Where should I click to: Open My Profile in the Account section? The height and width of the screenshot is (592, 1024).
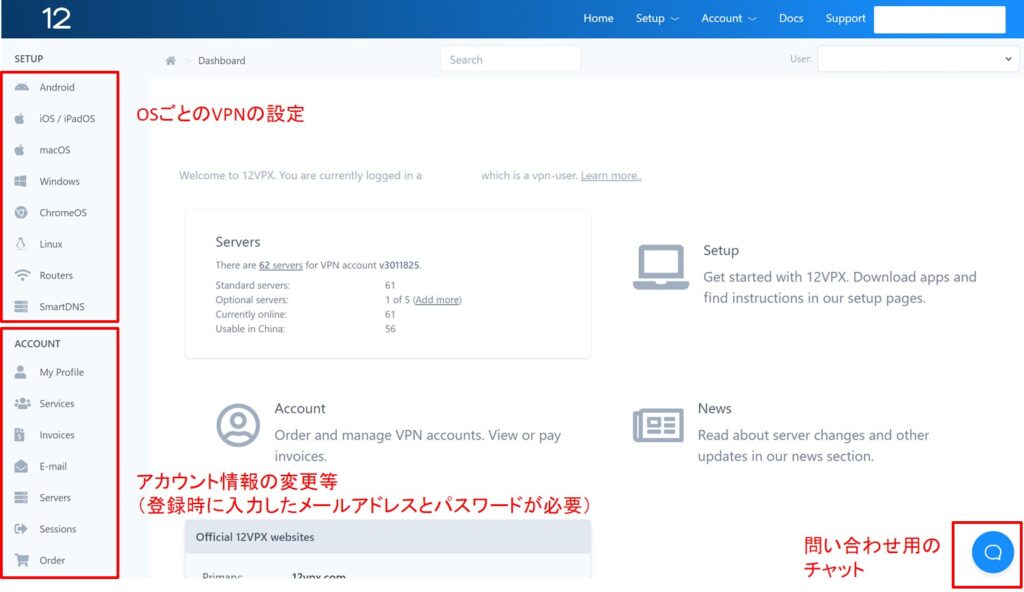coord(64,371)
